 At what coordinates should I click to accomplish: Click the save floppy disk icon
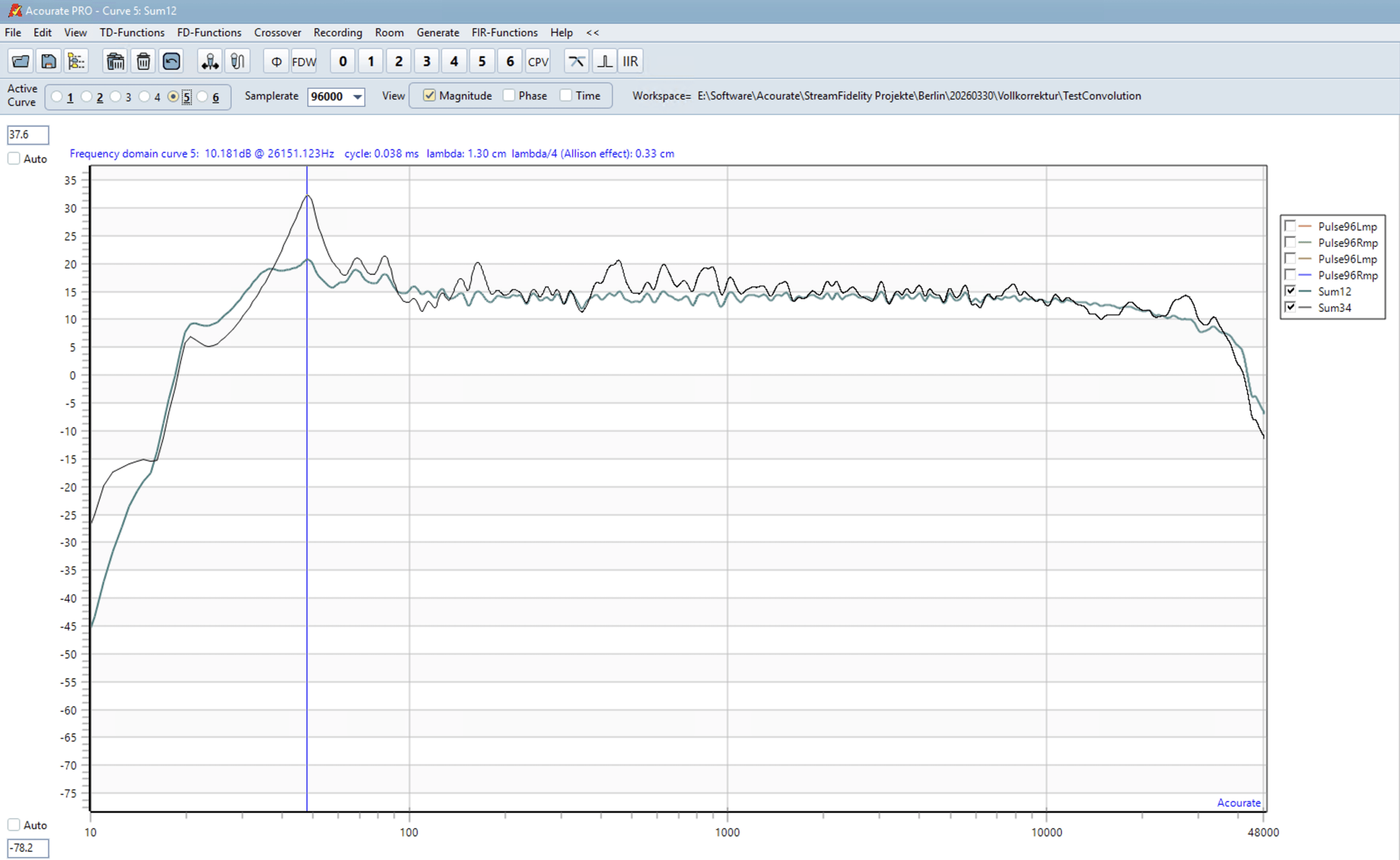tap(48, 61)
